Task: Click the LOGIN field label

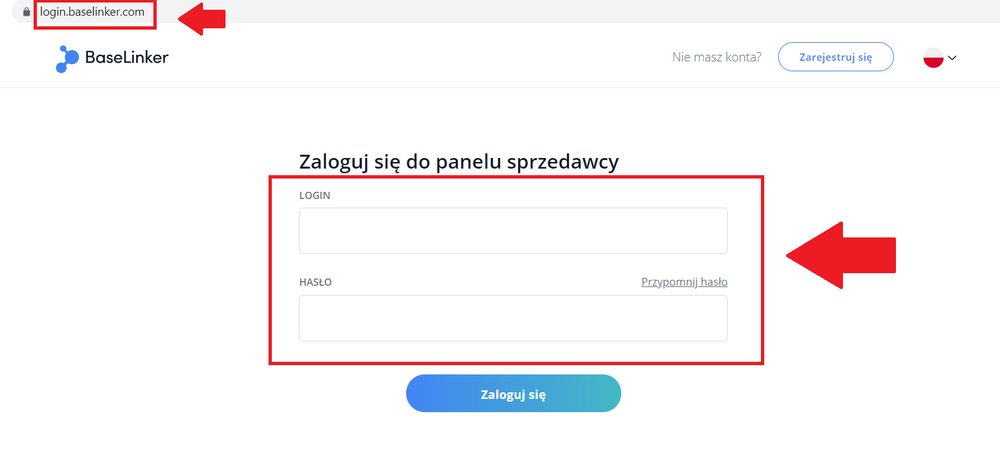Action: coord(314,196)
